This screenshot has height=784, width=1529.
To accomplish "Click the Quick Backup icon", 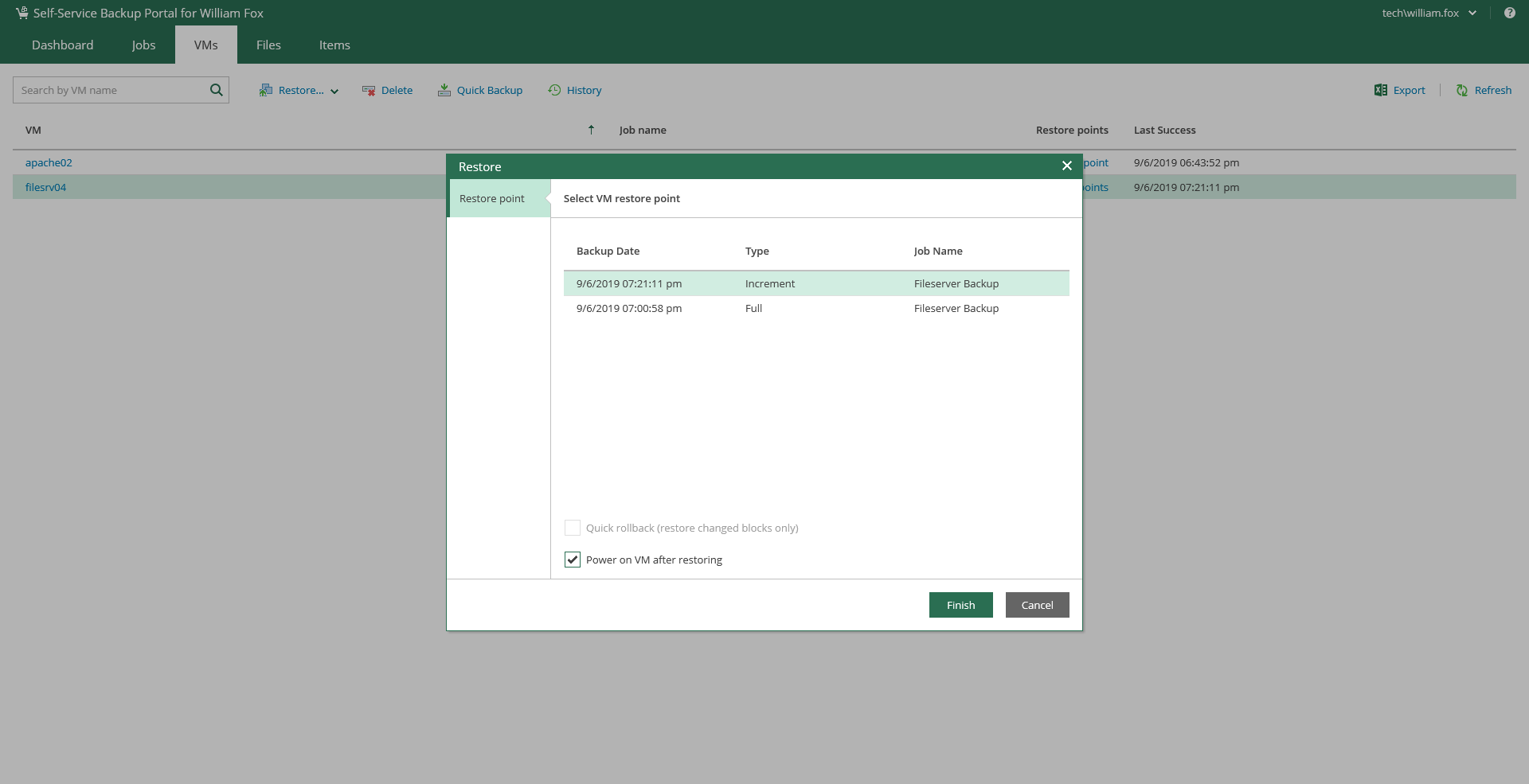I will pyautogui.click(x=444, y=90).
